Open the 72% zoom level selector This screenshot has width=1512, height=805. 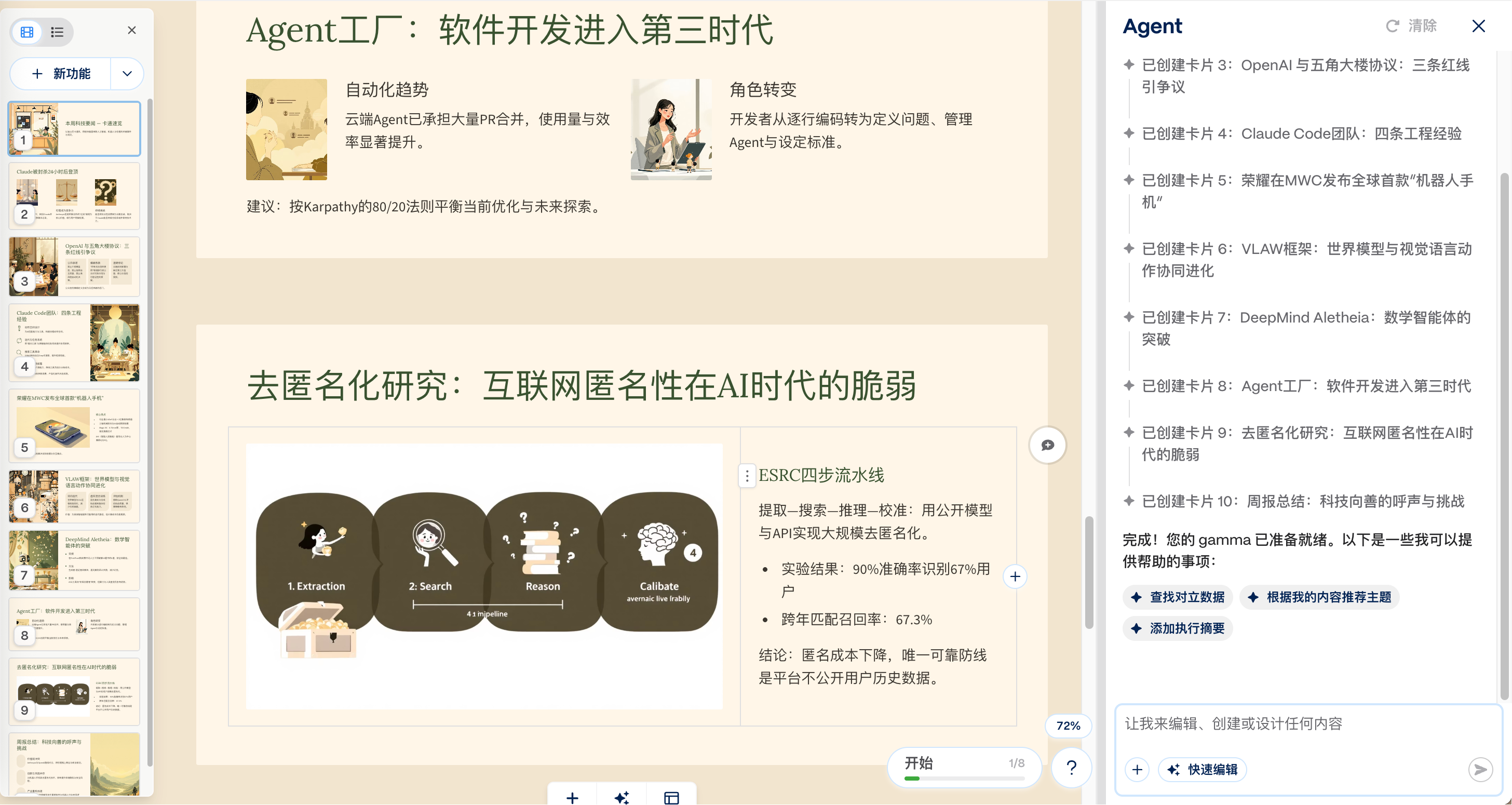point(1068,726)
